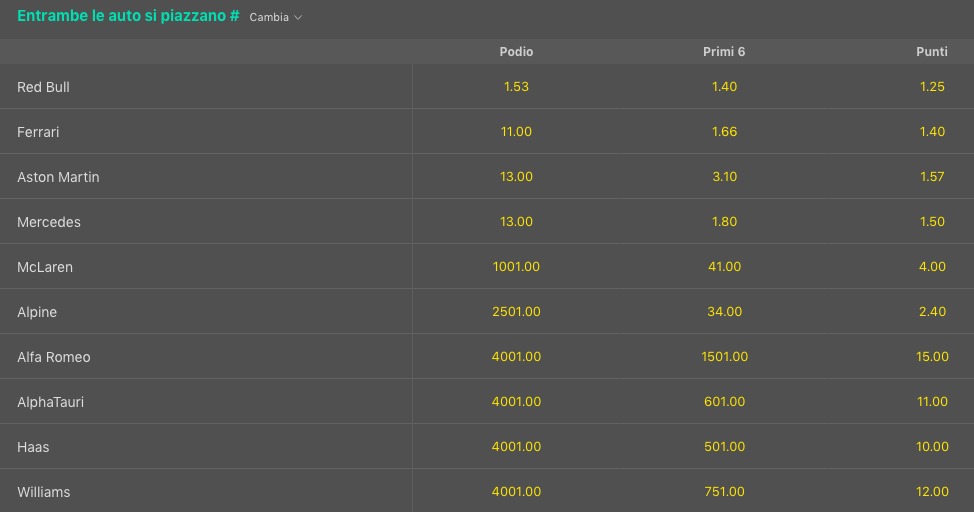974x512 pixels.
Task: Select Alfa Romeo Primi 6 odds 1501.00
Action: tap(724, 357)
